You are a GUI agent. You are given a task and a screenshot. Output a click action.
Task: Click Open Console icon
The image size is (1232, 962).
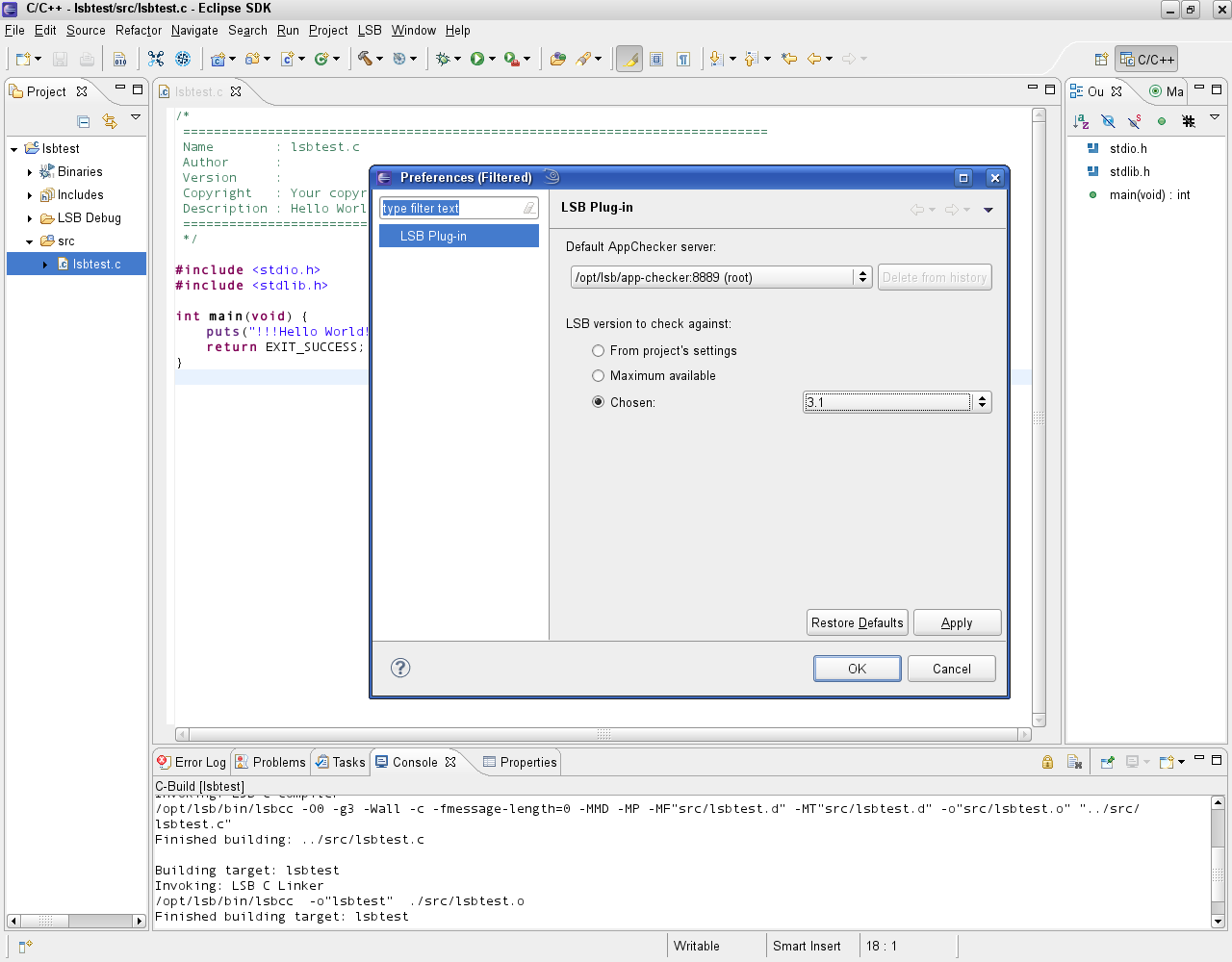[x=1167, y=762]
